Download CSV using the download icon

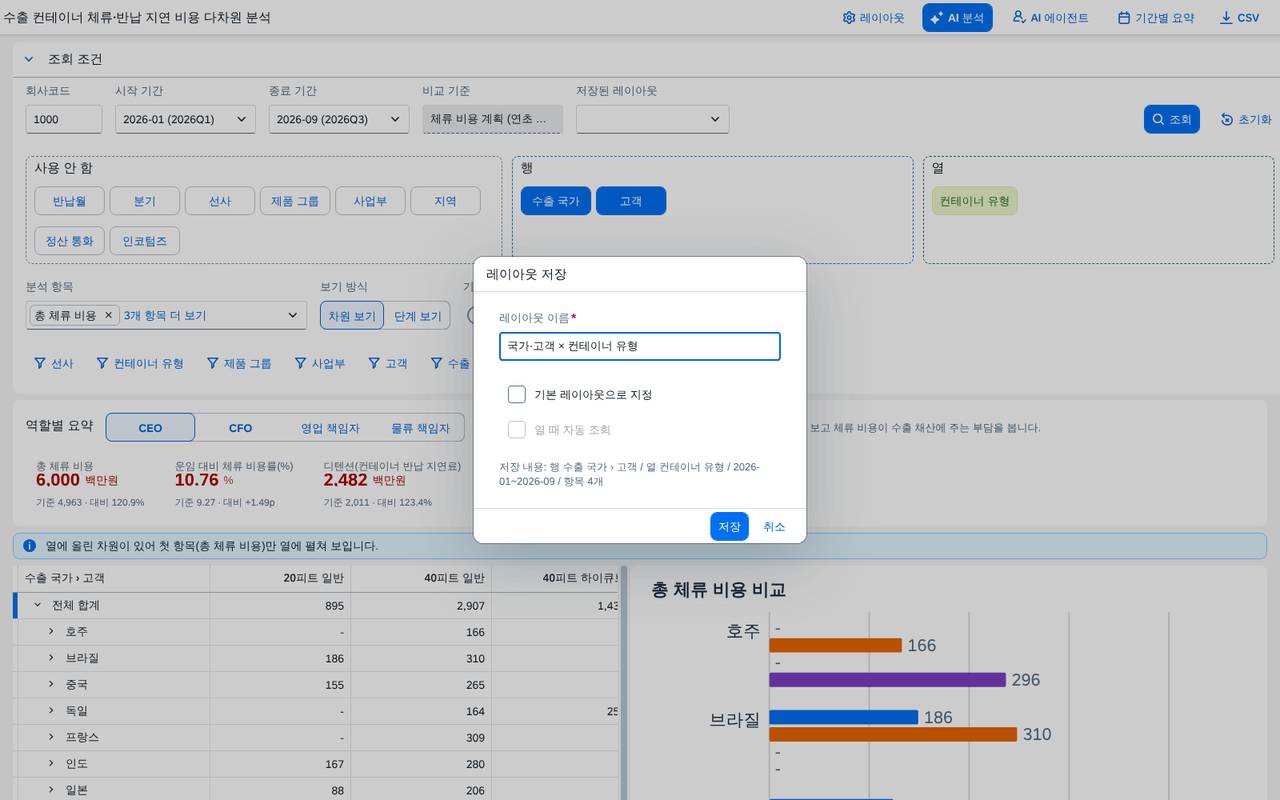(1226, 18)
